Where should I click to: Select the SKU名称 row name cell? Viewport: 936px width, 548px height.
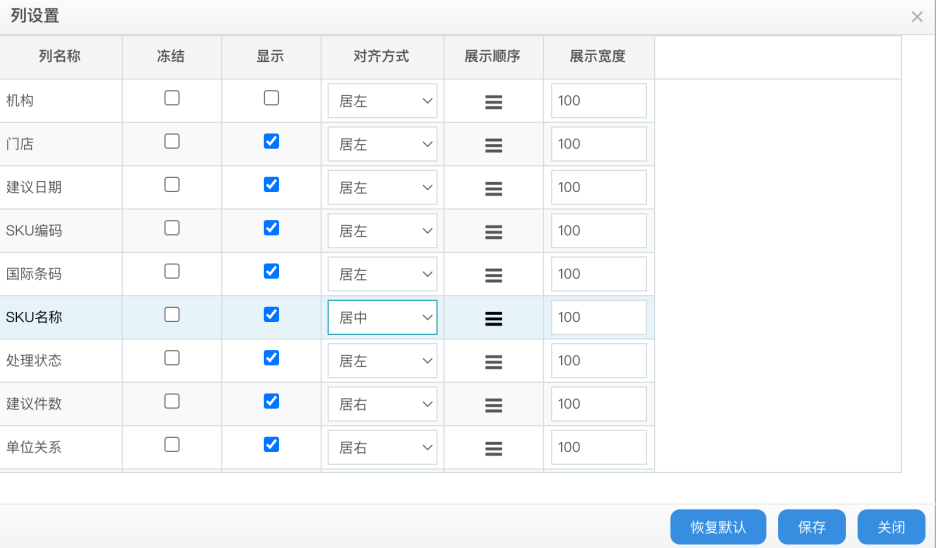(x=60, y=317)
